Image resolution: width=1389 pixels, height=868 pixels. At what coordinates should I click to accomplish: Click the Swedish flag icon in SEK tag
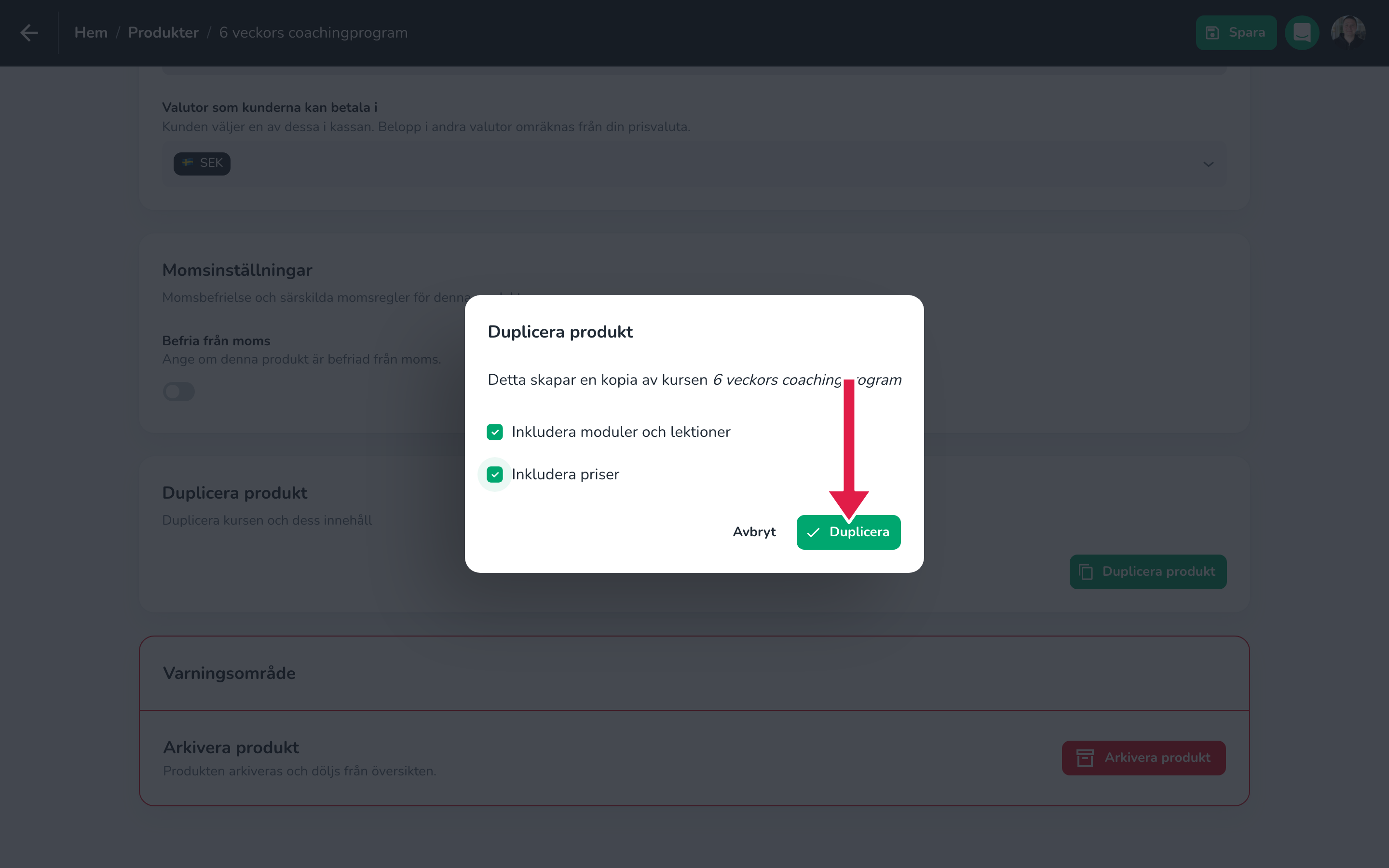(x=188, y=163)
